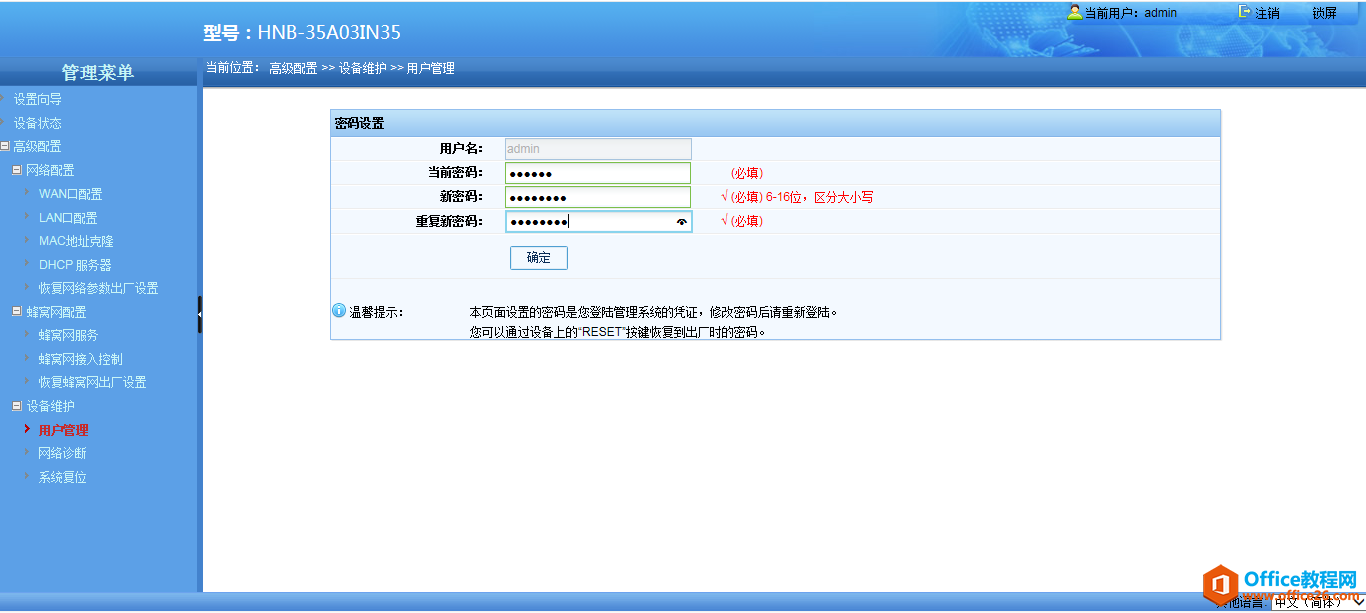Click the 温馨提示 info icon
This screenshot has height=613, width=1366.
(339, 311)
